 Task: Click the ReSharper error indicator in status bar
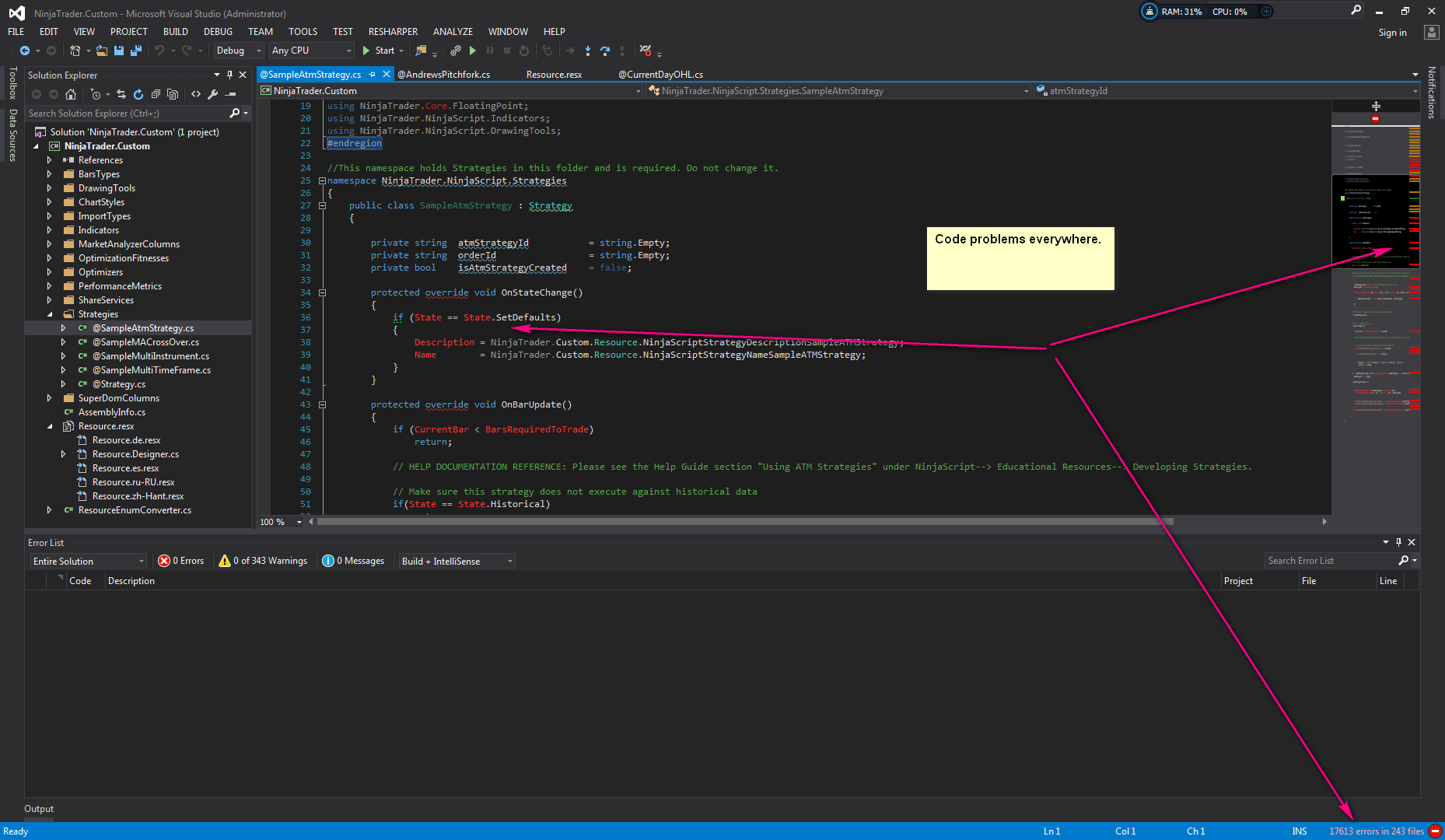pos(1435,831)
